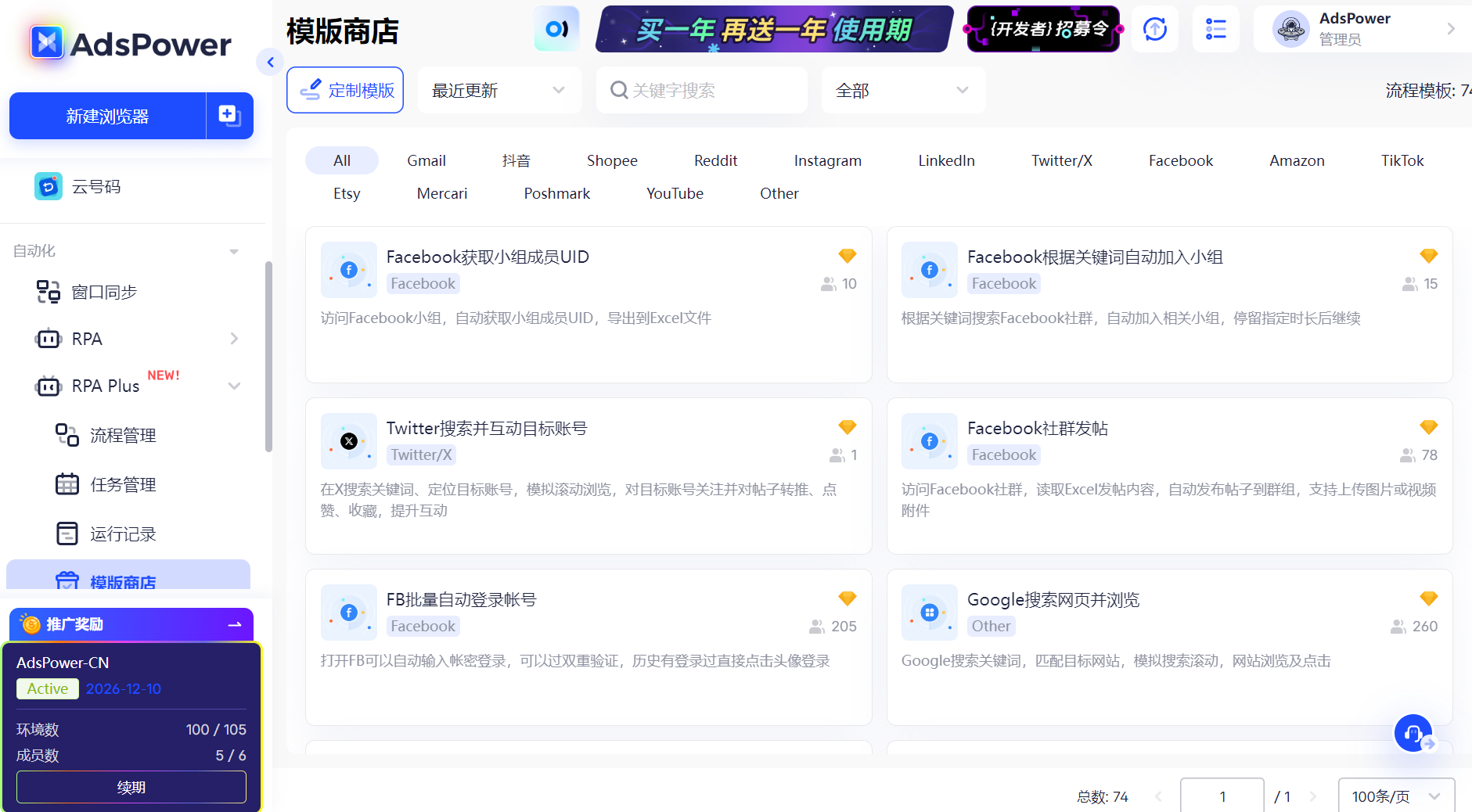This screenshot has height=812, width=1472.
Task: Collapse the 自动化 sidebar section
Action: [232, 251]
